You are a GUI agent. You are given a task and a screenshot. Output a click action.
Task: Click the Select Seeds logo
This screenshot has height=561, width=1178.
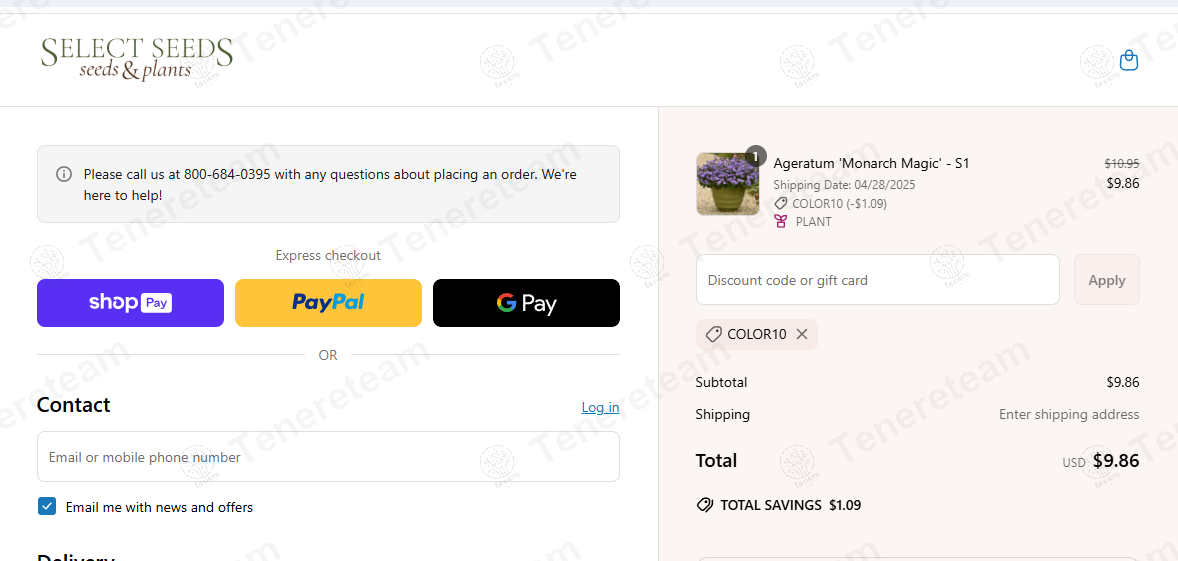(x=137, y=59)
